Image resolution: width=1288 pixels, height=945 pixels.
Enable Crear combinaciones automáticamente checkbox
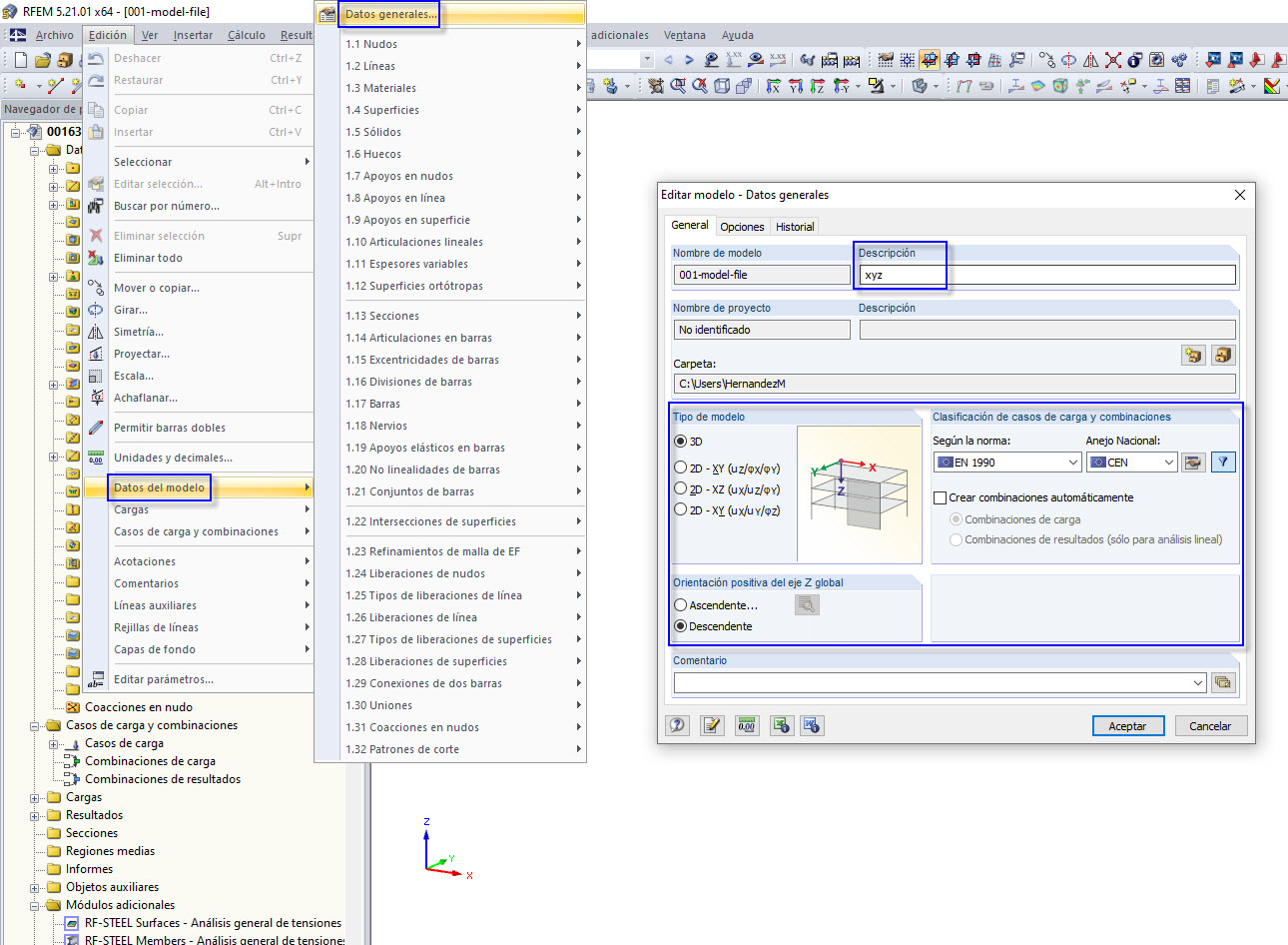[940, 497]
